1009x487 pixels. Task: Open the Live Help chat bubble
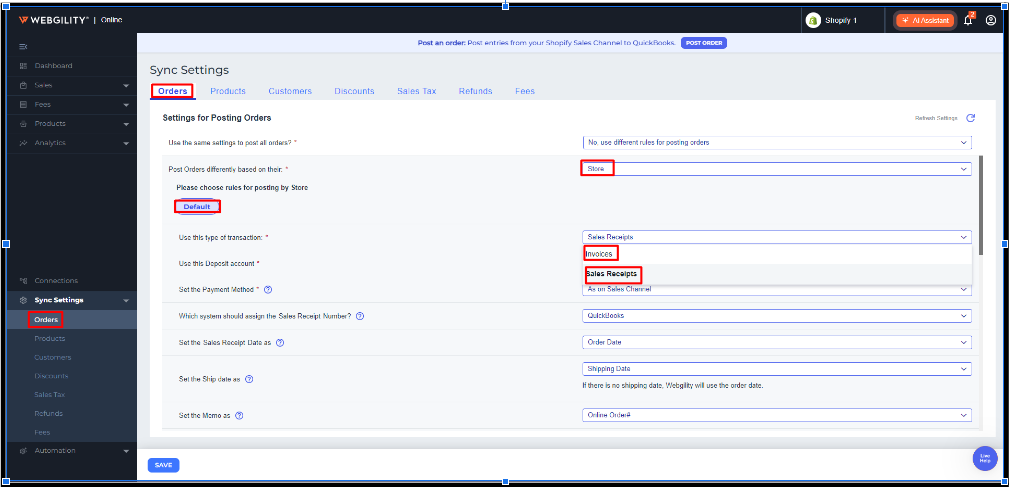point(985,458)
